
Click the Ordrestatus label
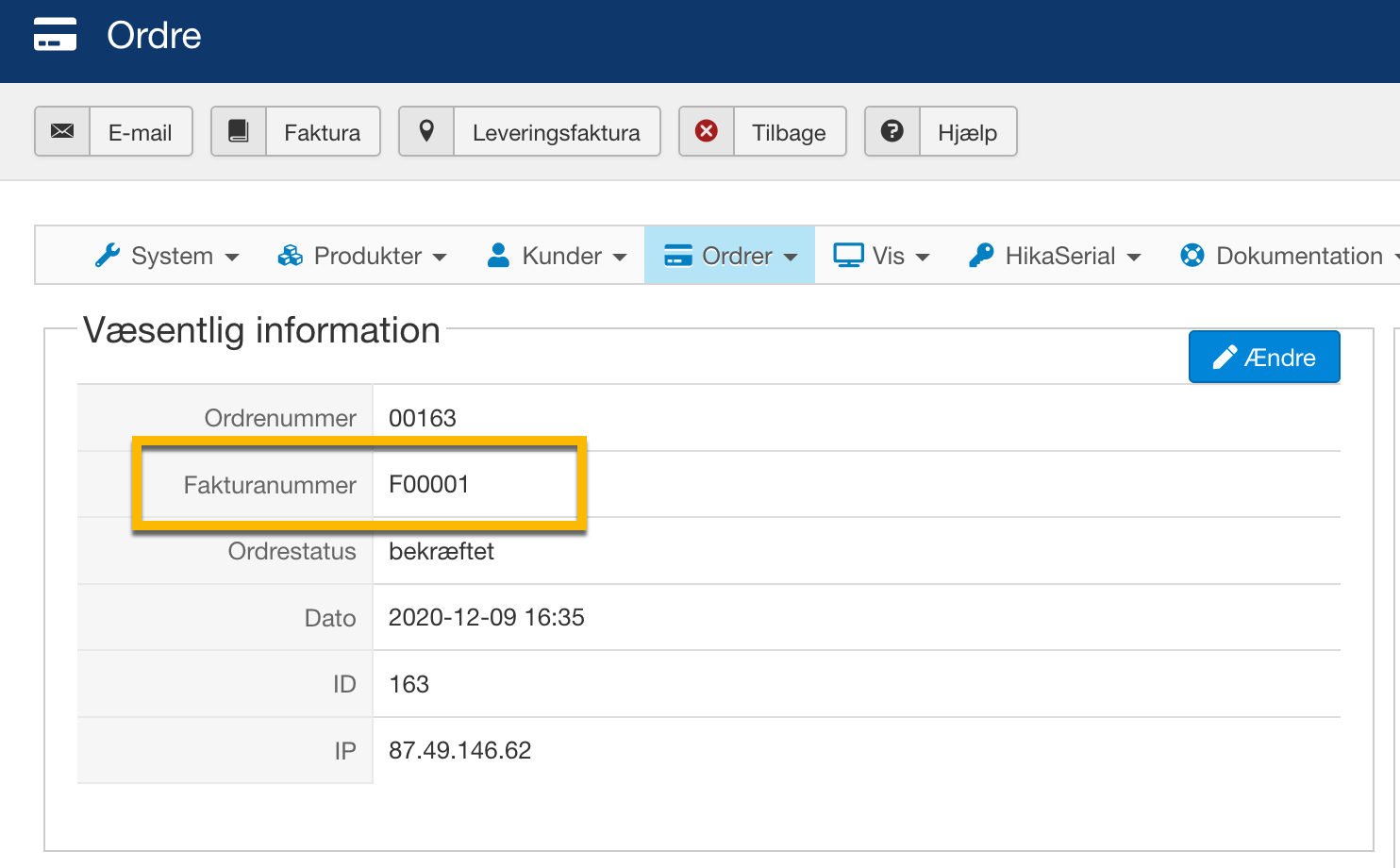click(x=292, y=551)
